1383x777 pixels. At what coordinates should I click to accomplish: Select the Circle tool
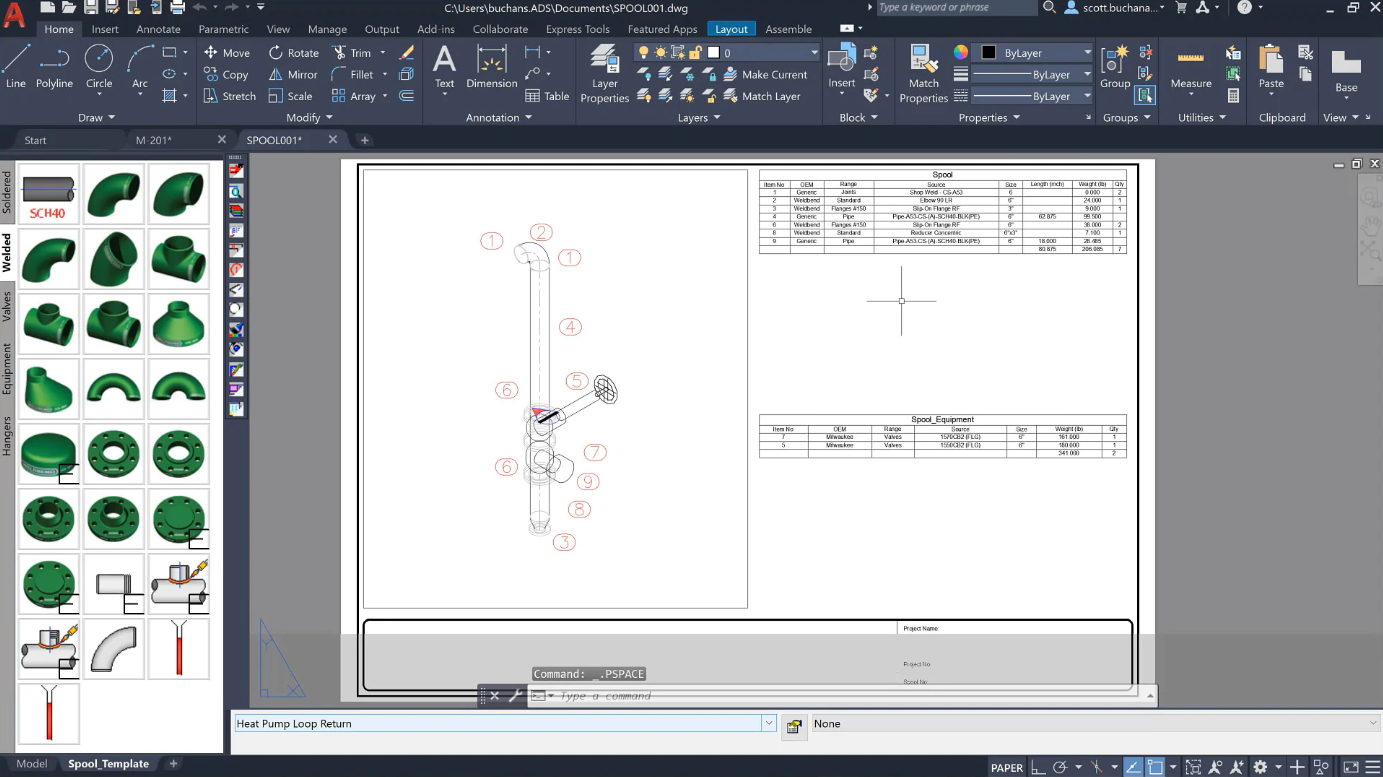click(99, 67)
